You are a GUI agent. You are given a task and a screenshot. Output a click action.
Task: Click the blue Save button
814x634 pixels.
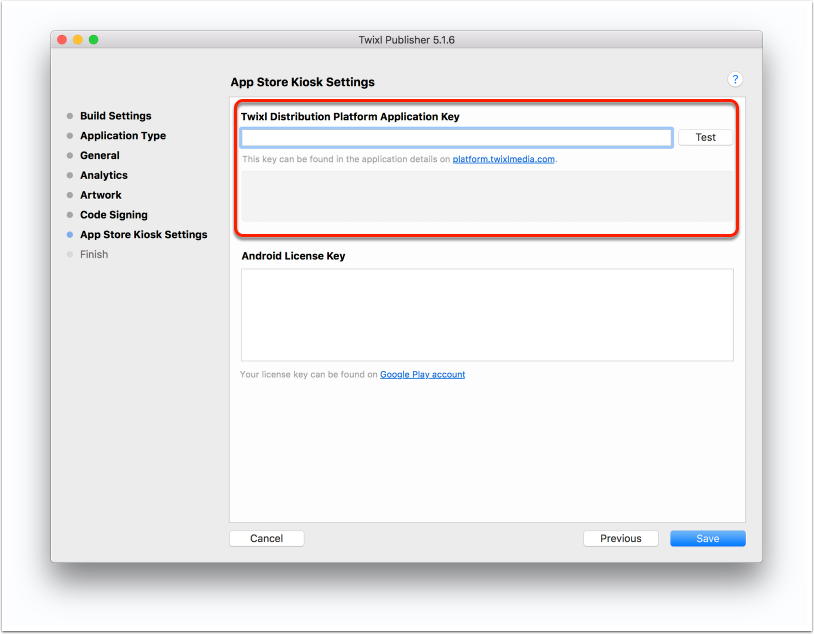coord(708,538)
